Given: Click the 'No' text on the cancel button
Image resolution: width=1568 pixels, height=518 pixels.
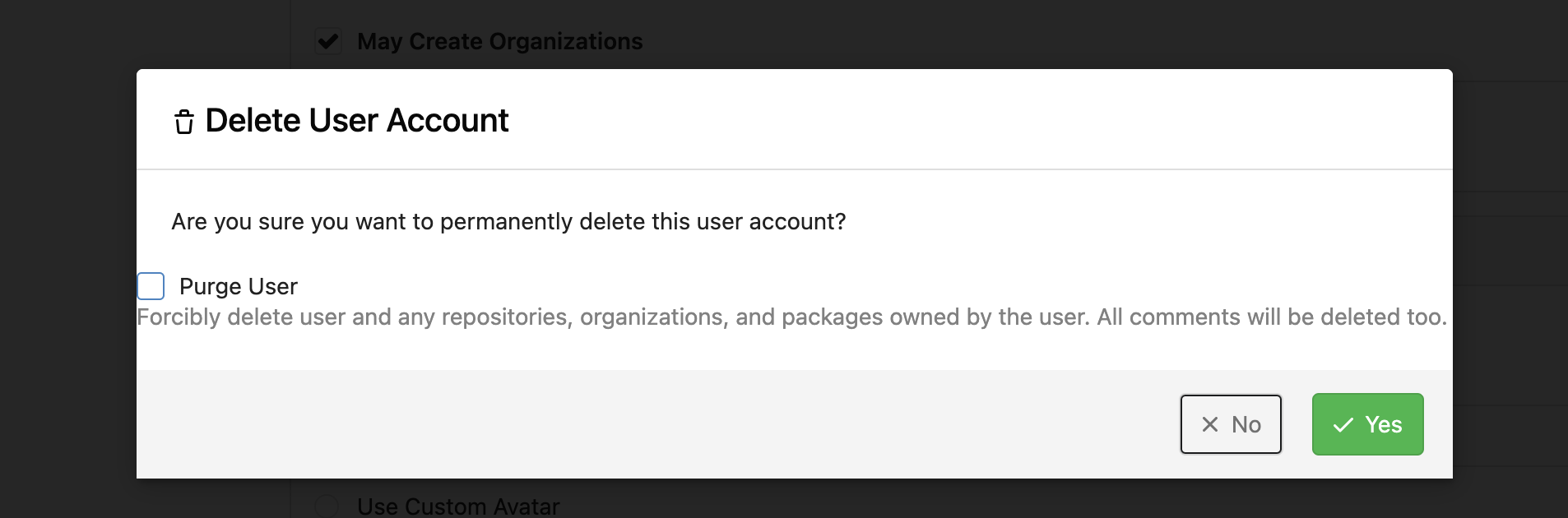Looking at the screenshot, I should pyautogui.click(x=1246, y=424).
